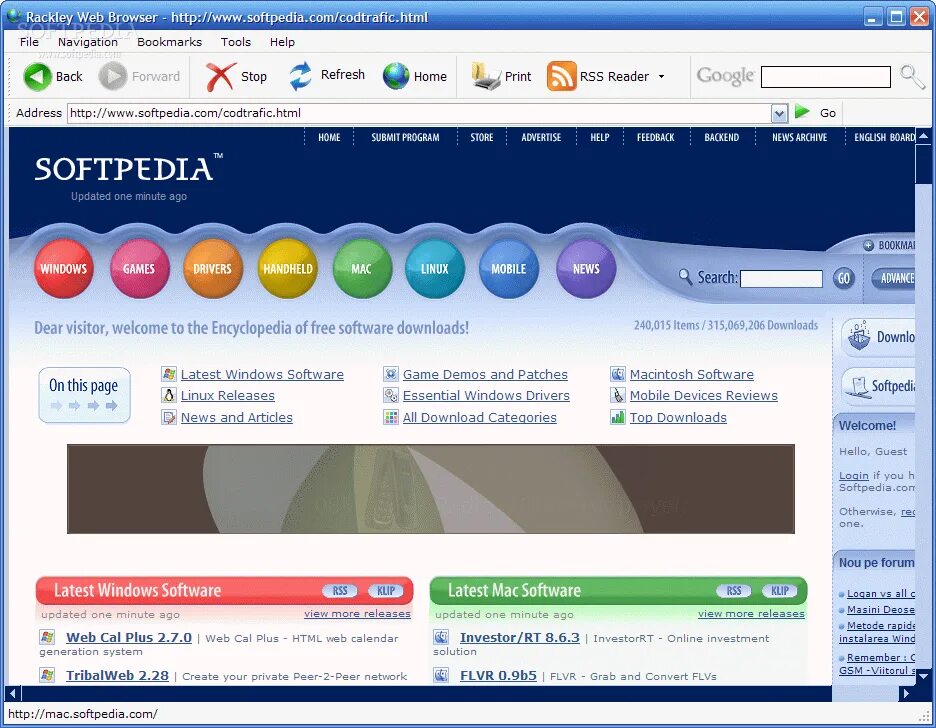Click FEEDBACK in site navigation
The image size is (936, 728).
(x=655, y=137)
